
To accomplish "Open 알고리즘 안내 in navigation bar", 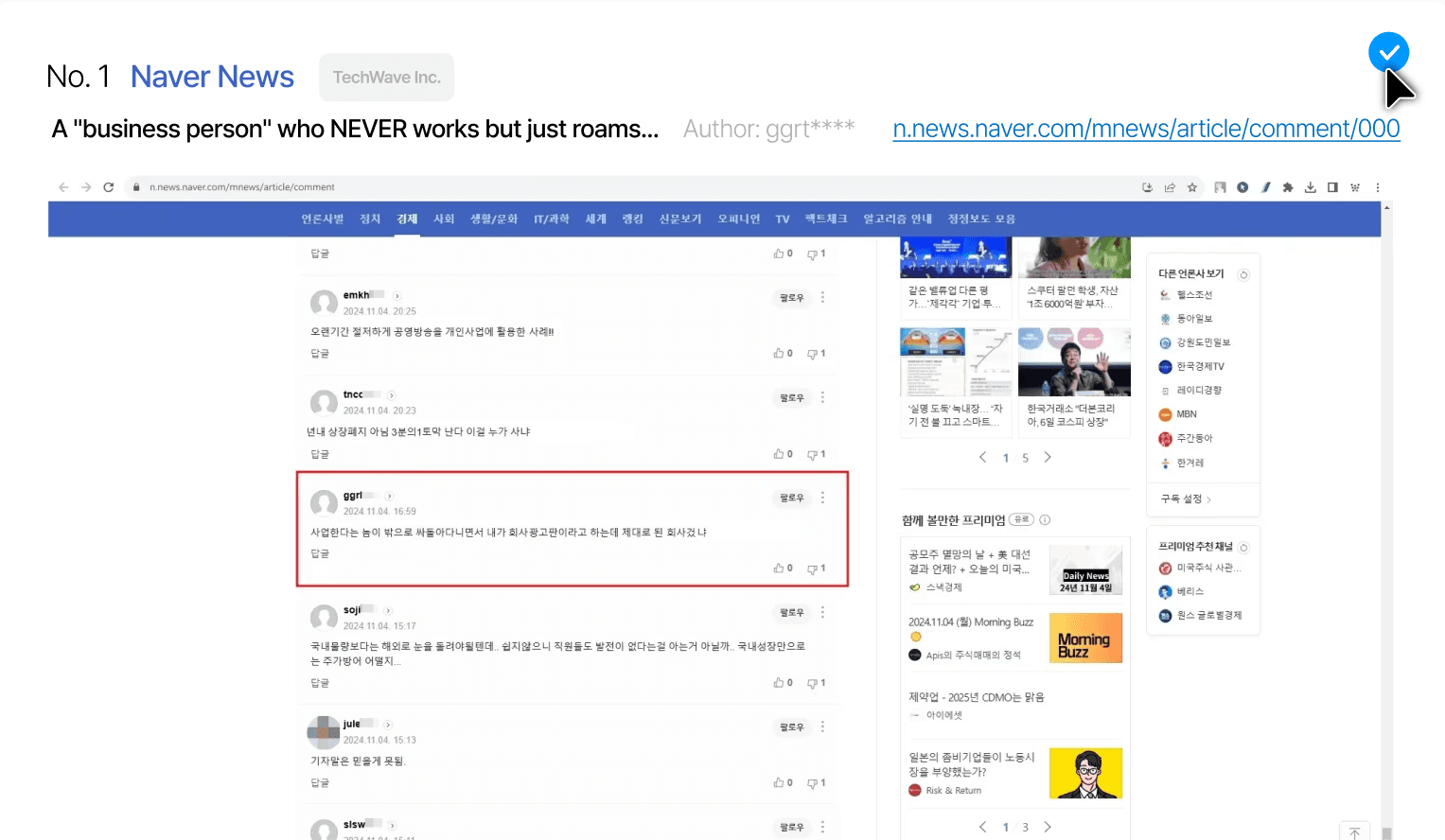I will 897,219.
